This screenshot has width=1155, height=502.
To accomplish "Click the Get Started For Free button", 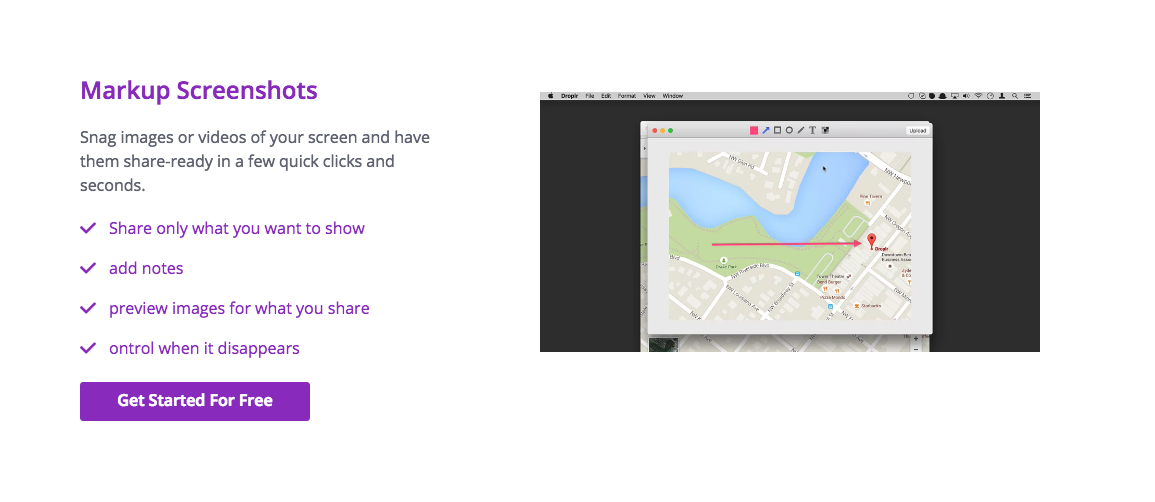I will click(x=194, y=401).
